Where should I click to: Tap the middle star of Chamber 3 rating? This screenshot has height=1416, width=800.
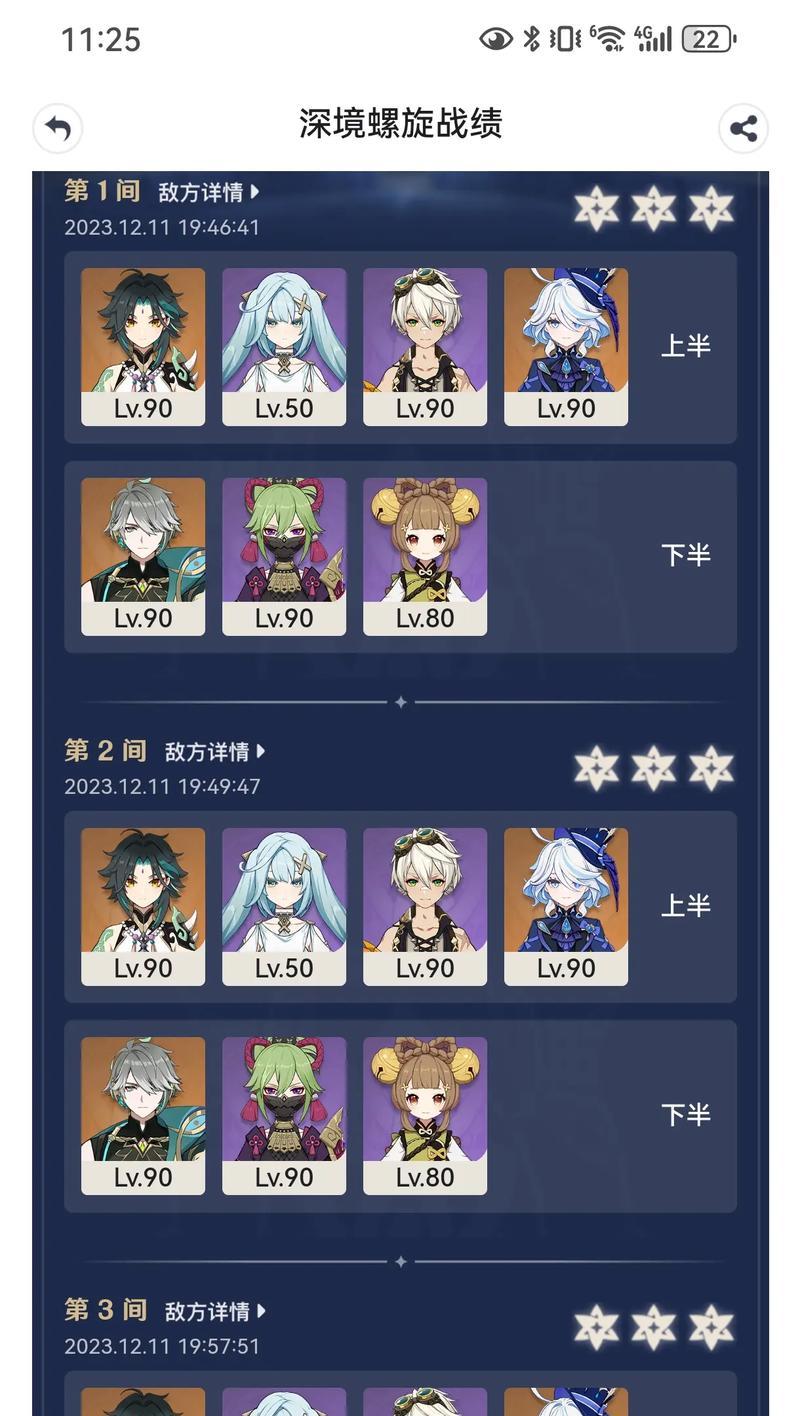654,1327
